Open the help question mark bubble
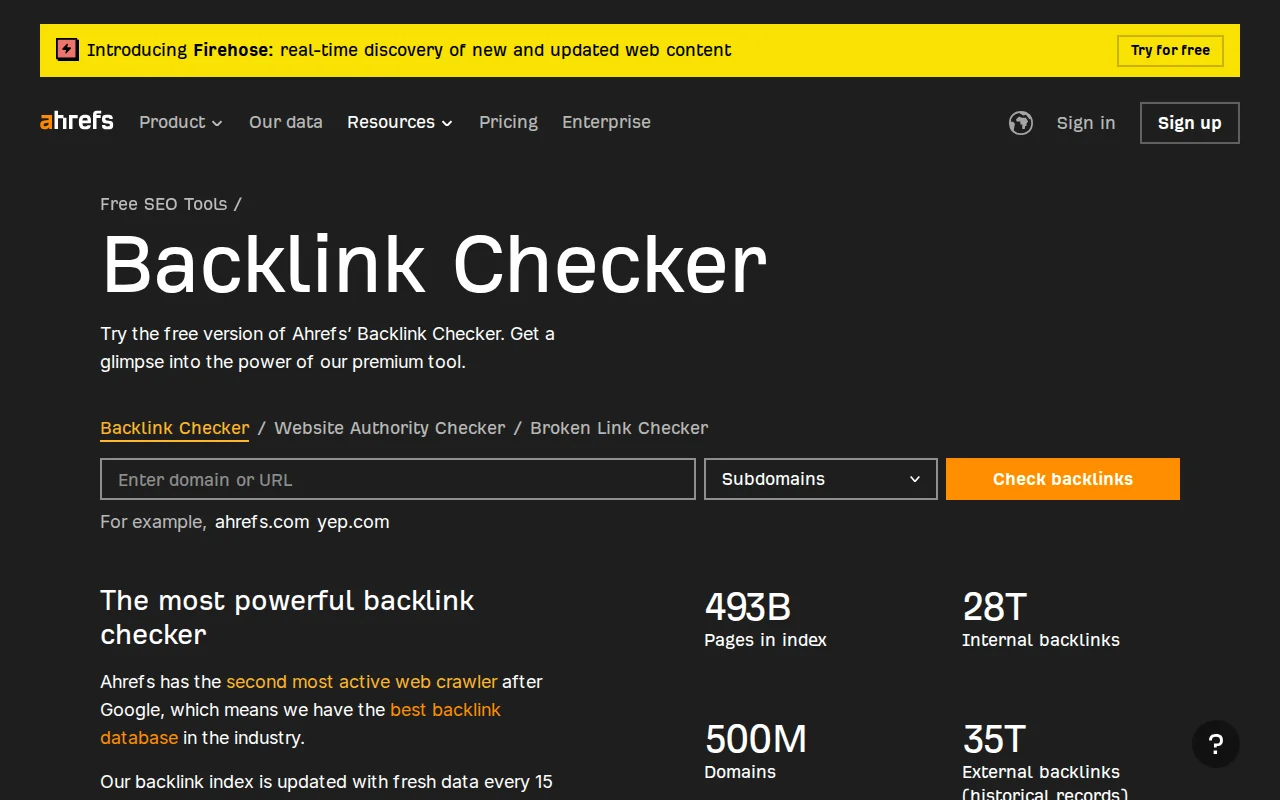1280x800 pixels. [1216, 744]
